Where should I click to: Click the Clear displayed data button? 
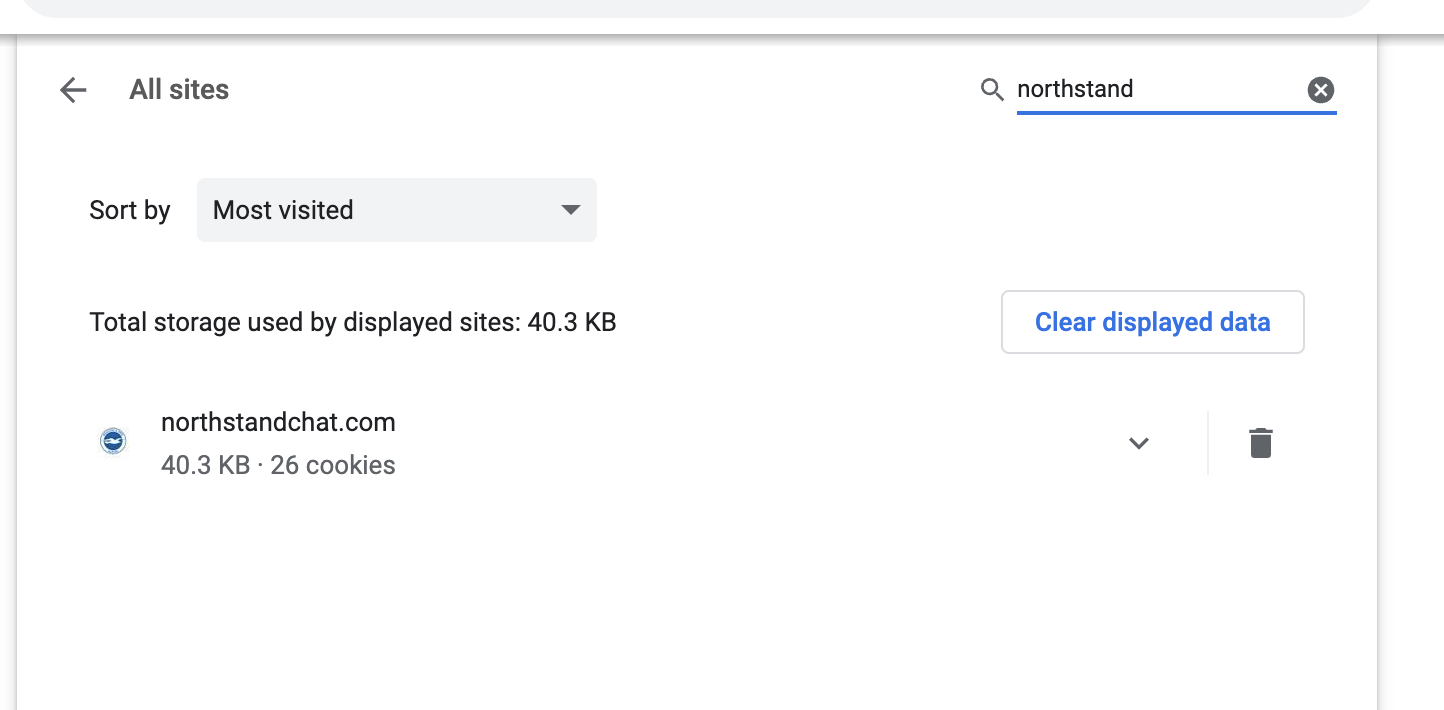[x=1153, y=322]
